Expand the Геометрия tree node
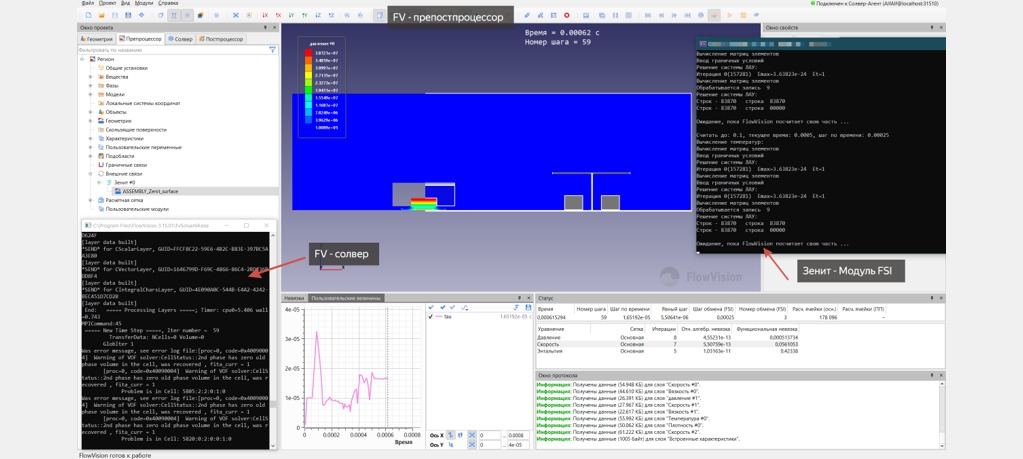Image resolution: width=1023 pixels, height=459 pixels. [91, 121]
